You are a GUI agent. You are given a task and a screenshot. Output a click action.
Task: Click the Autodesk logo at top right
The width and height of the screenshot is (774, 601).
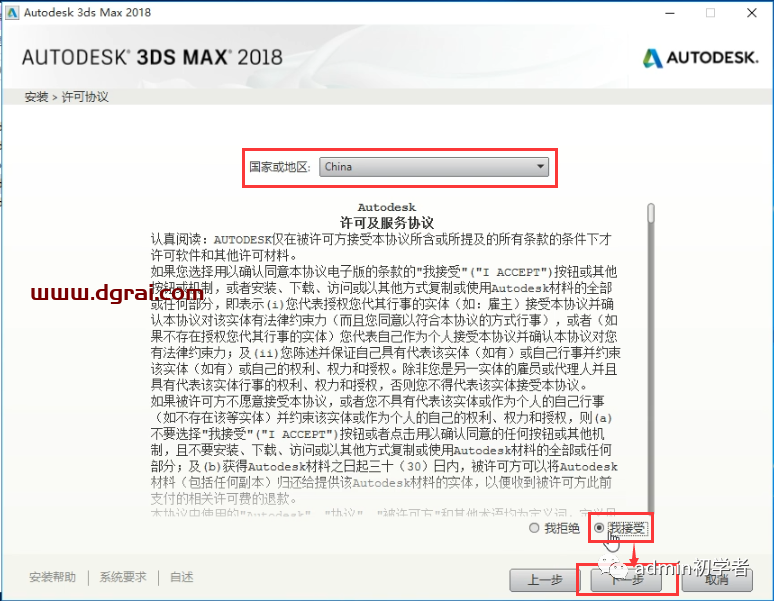pos(700,58)
